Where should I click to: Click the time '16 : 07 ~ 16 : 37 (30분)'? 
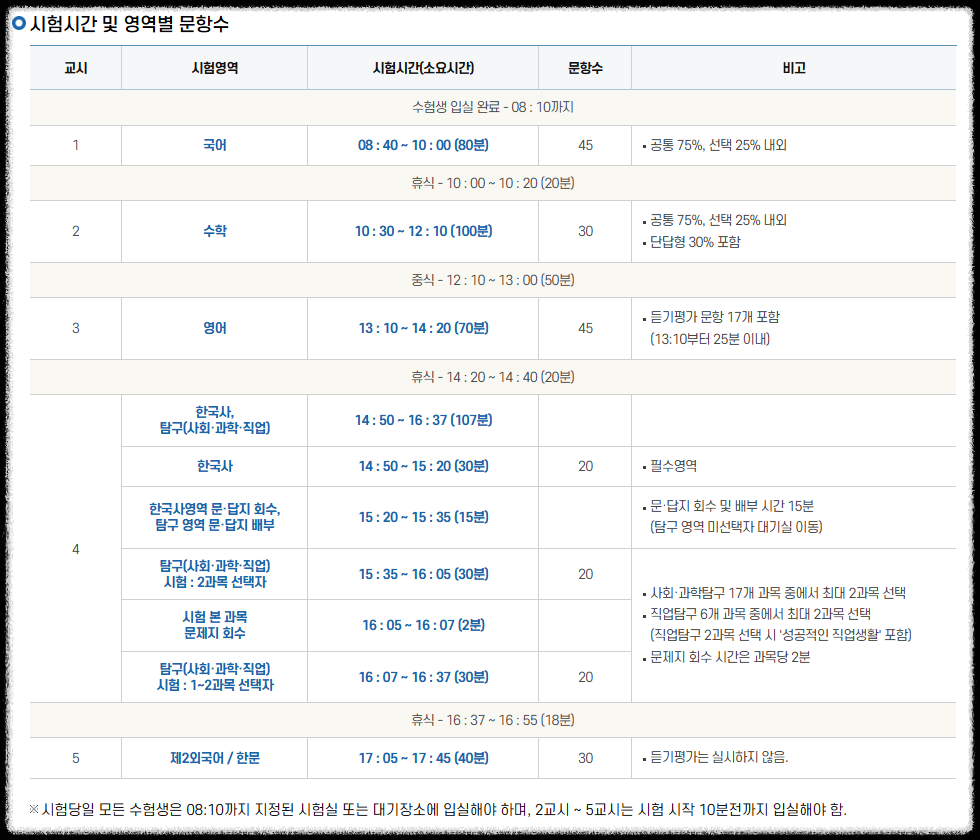click(x=423, y=677)
